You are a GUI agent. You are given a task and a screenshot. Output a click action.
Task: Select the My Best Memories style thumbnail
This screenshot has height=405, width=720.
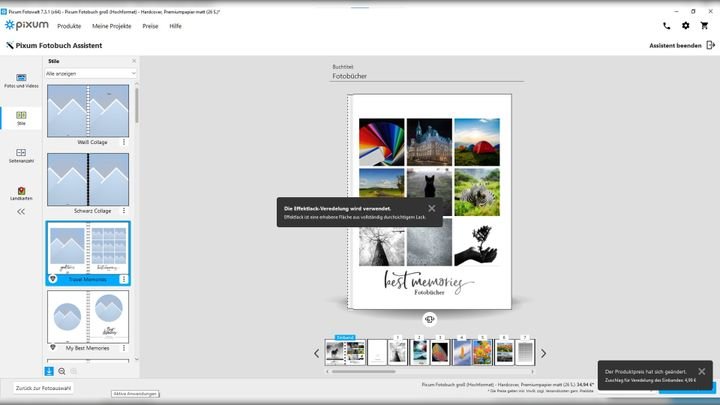coord(87,317)
